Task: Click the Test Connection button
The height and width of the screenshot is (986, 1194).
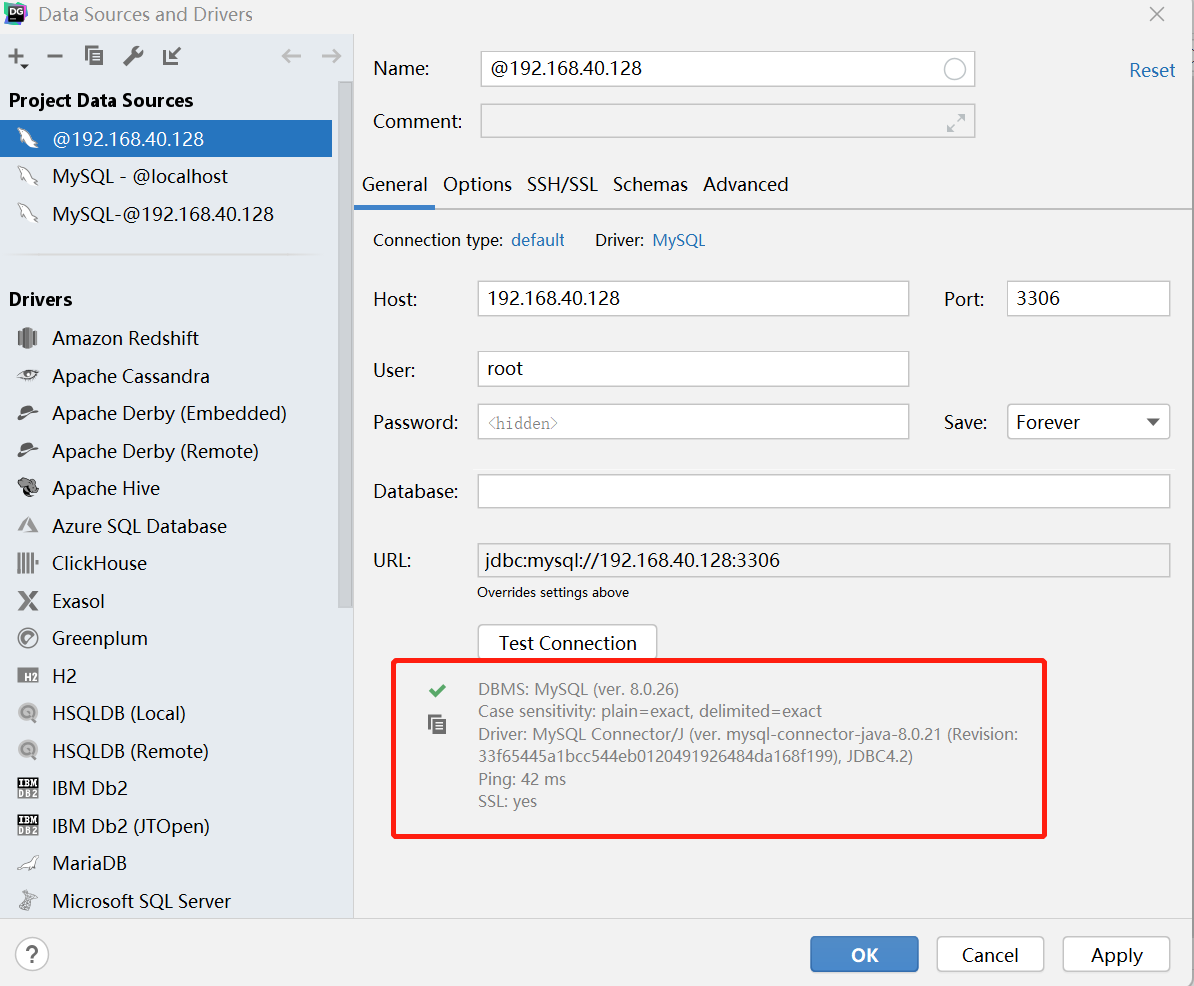Action: pyautogui.click(x=566, y=642)
